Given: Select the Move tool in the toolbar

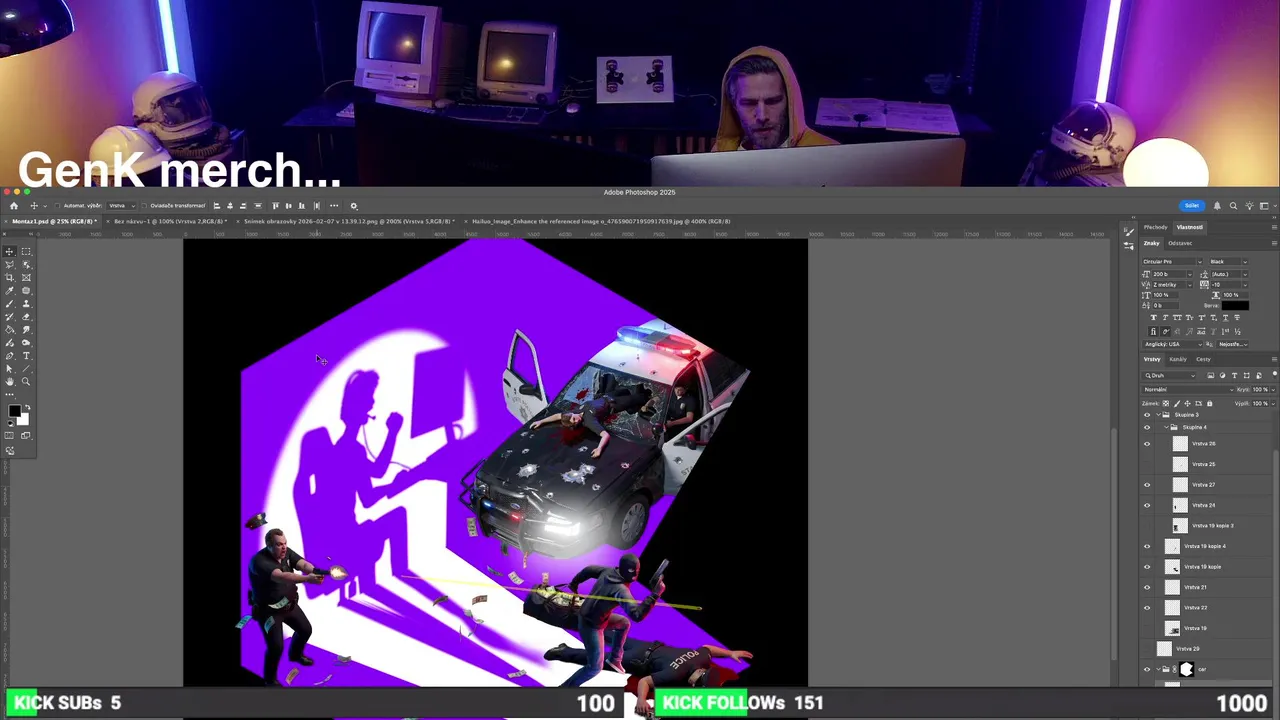Looking at the screenshot, I should click(x=9, y=252).
